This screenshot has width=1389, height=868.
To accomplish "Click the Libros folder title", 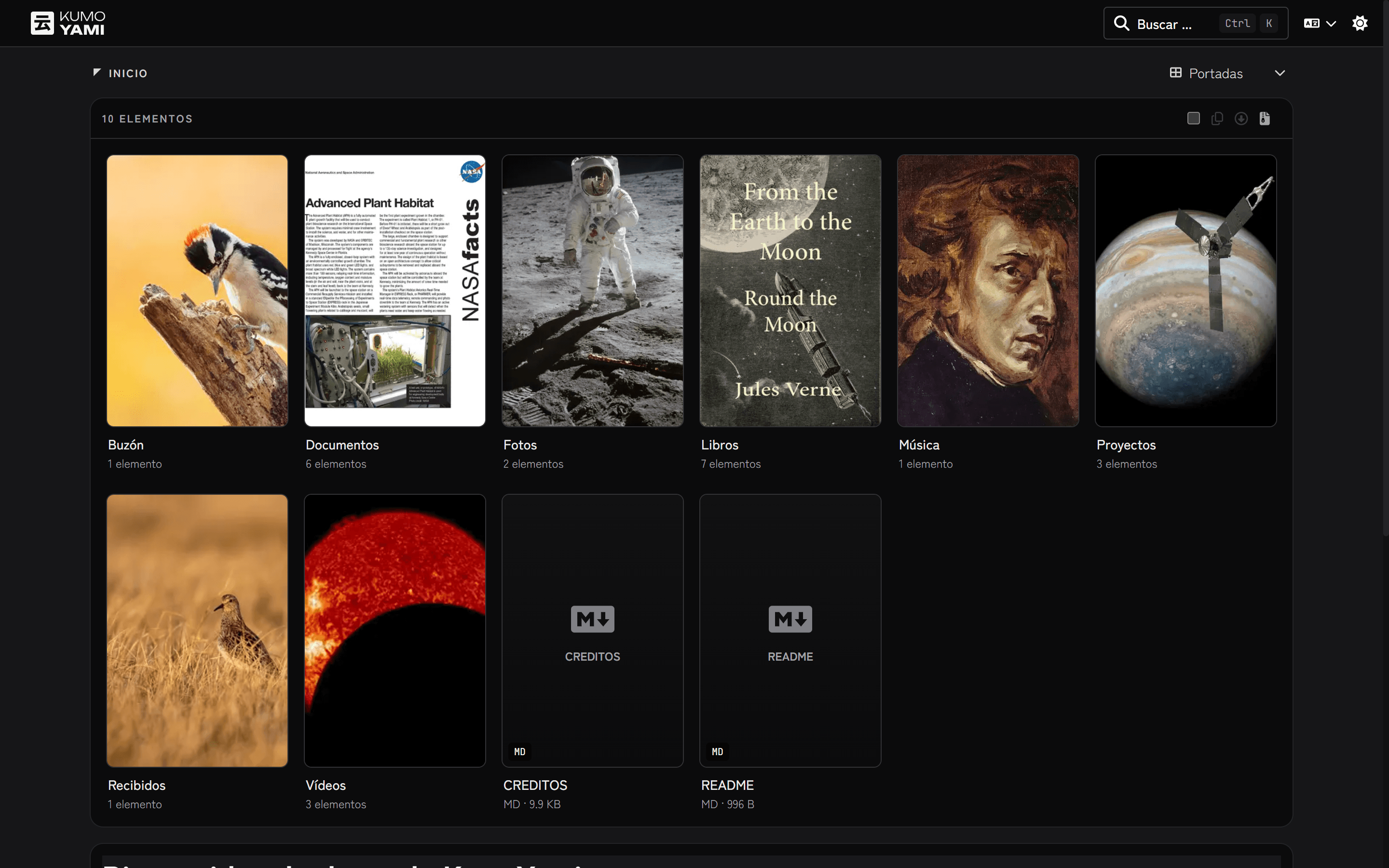I will (x=720, y=445).
